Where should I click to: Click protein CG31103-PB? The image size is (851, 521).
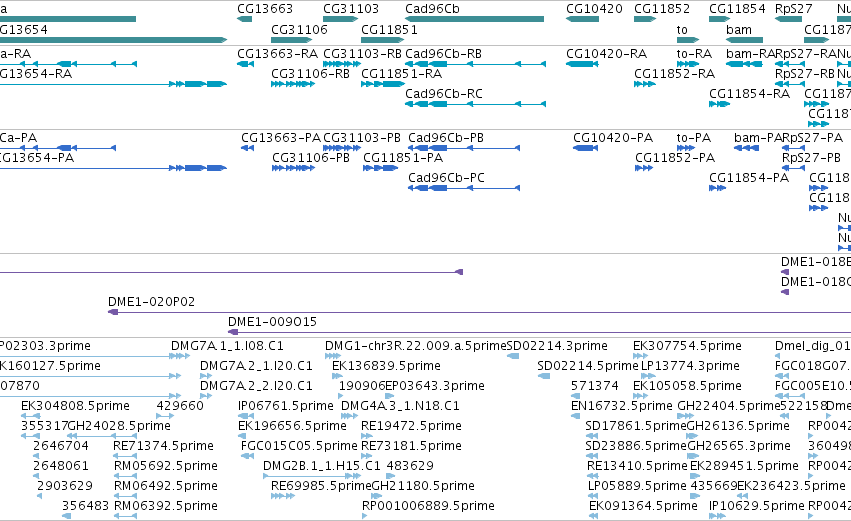pos(342,148)
